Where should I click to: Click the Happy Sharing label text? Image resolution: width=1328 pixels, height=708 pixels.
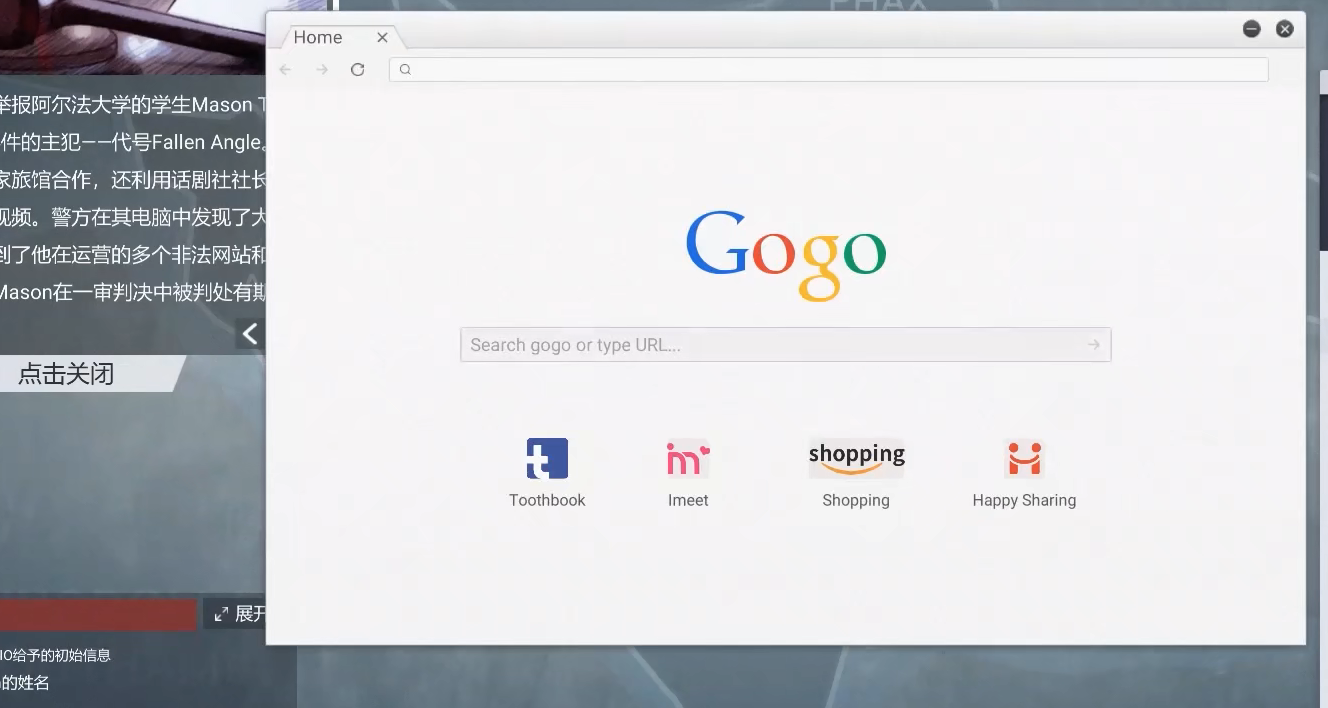1024,500
